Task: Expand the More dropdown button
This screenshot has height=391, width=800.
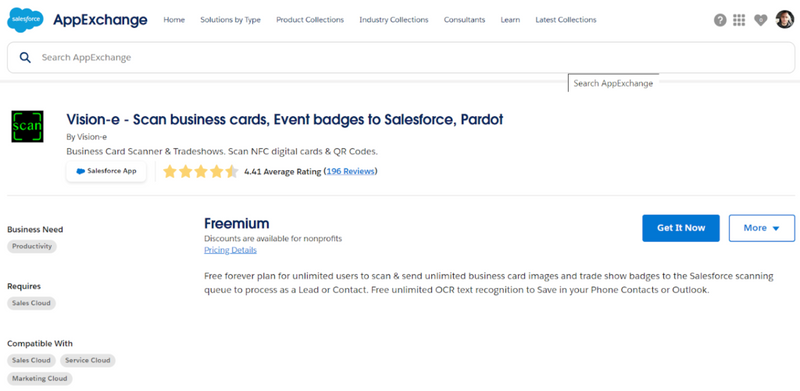Action: point(762,228)
